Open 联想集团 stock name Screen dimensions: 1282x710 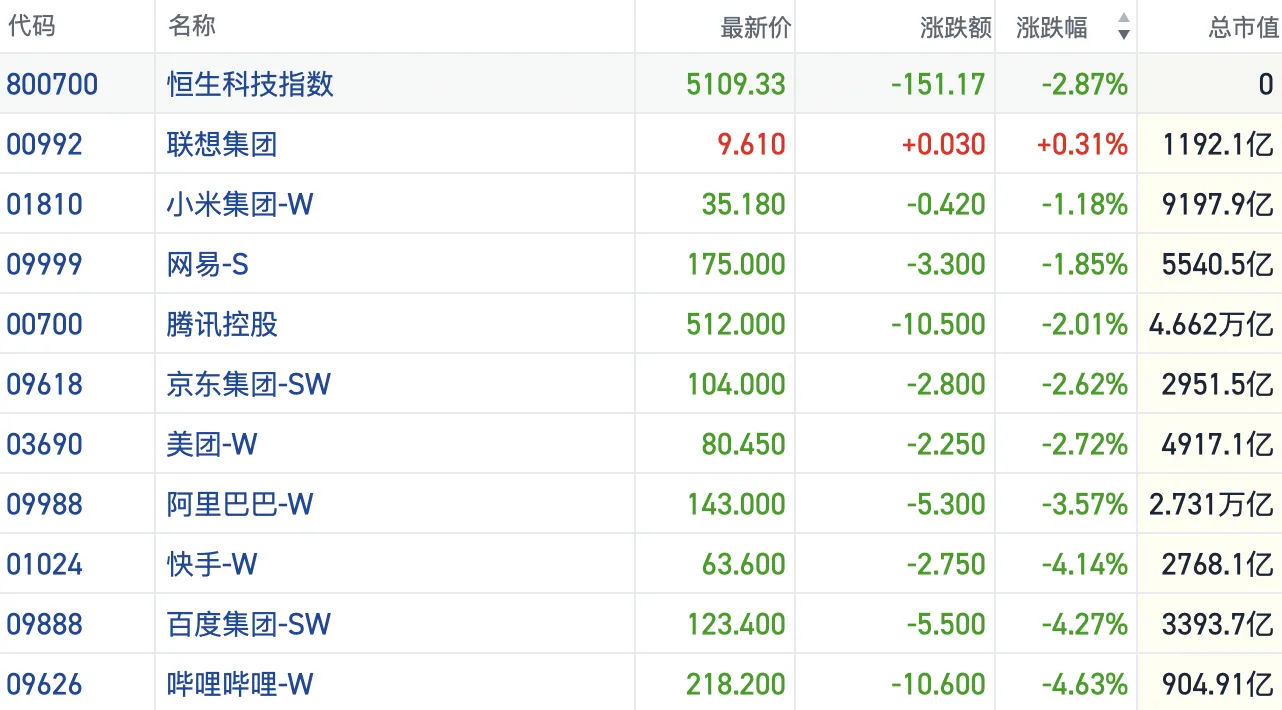(222, 144)
